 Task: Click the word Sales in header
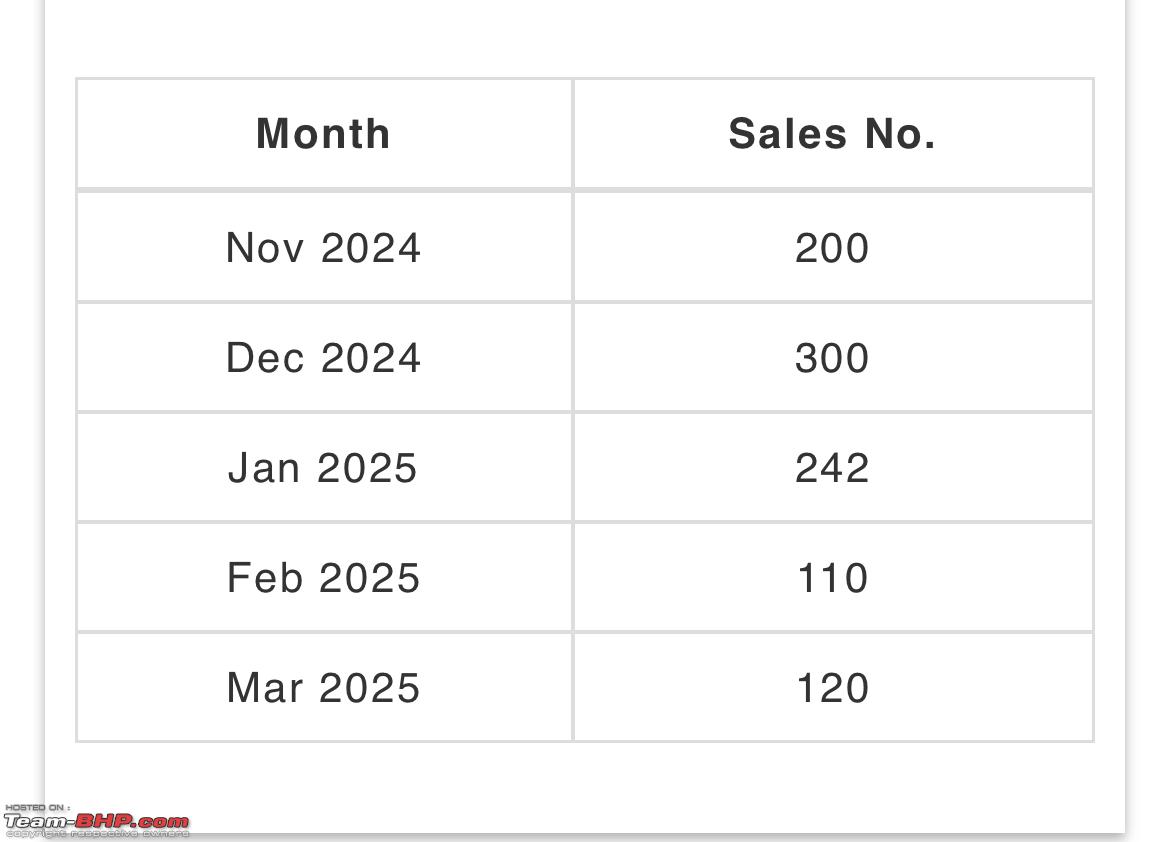pos(788,134)
